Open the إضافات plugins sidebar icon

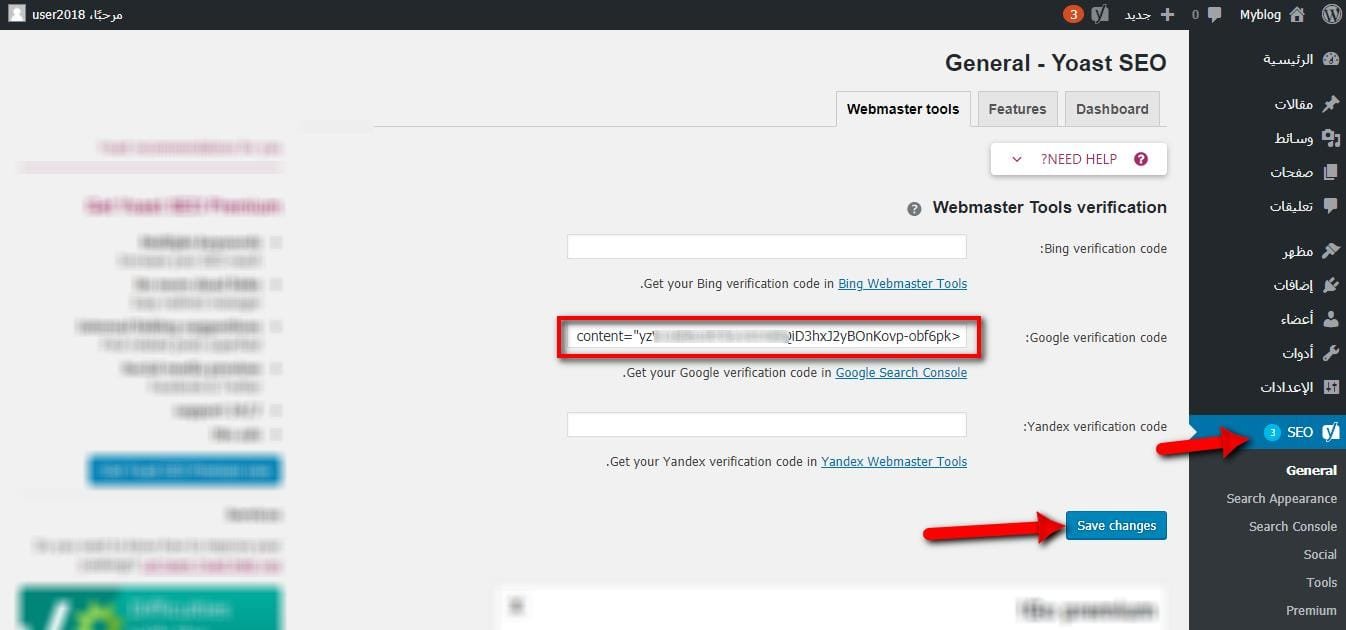pyautogui.click(x=1331, y=285)
